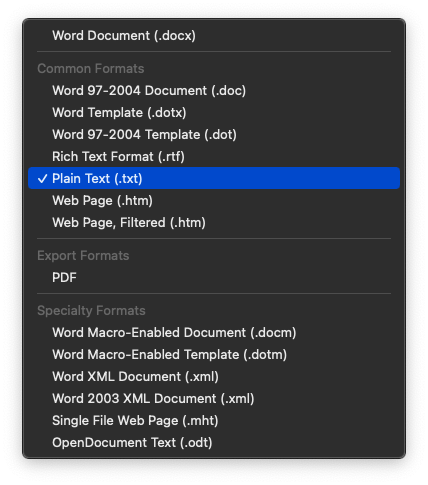Select Word 97-2004 Template (.dot)

[x=214, y=134]
